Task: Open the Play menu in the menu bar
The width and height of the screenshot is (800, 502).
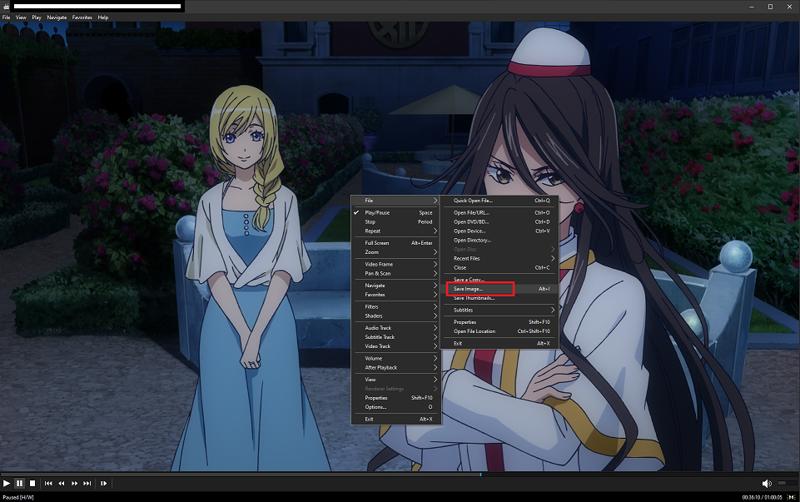Action: pos(37,17)
